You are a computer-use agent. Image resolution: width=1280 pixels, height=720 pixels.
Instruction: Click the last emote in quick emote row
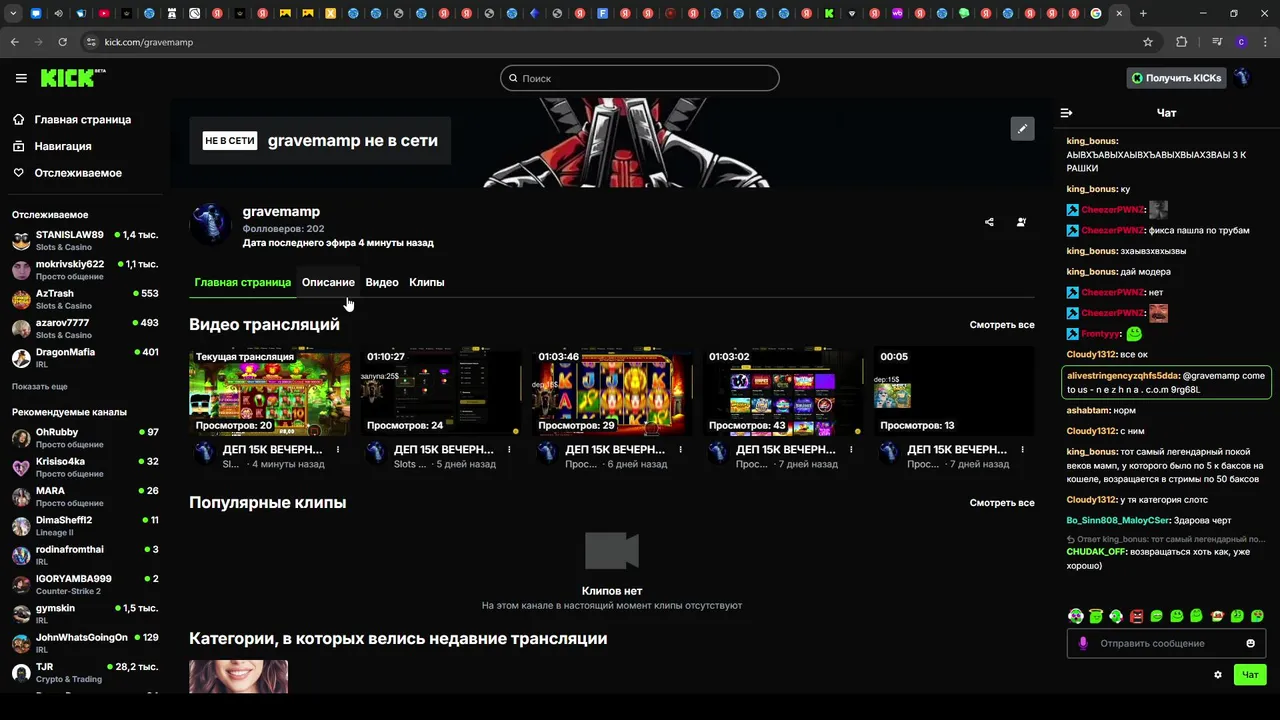point(1257,616)
